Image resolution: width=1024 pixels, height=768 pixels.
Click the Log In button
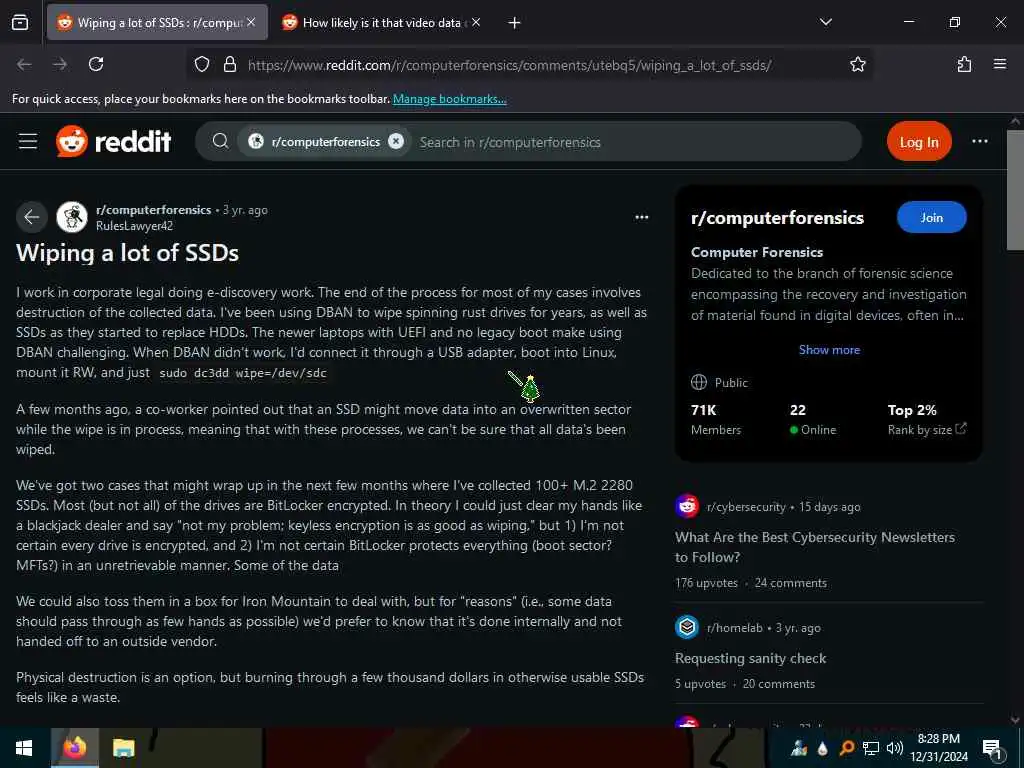(x=919, y=142)
